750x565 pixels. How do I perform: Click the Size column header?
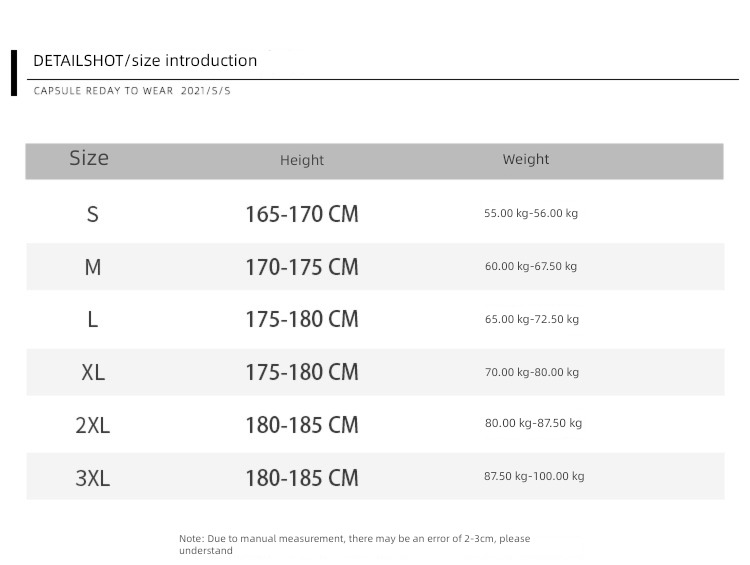[89, 158]
